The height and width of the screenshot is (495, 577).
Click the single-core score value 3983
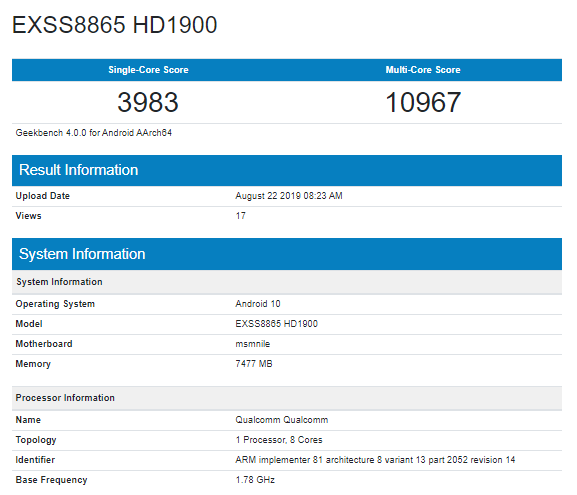(148, 102)
